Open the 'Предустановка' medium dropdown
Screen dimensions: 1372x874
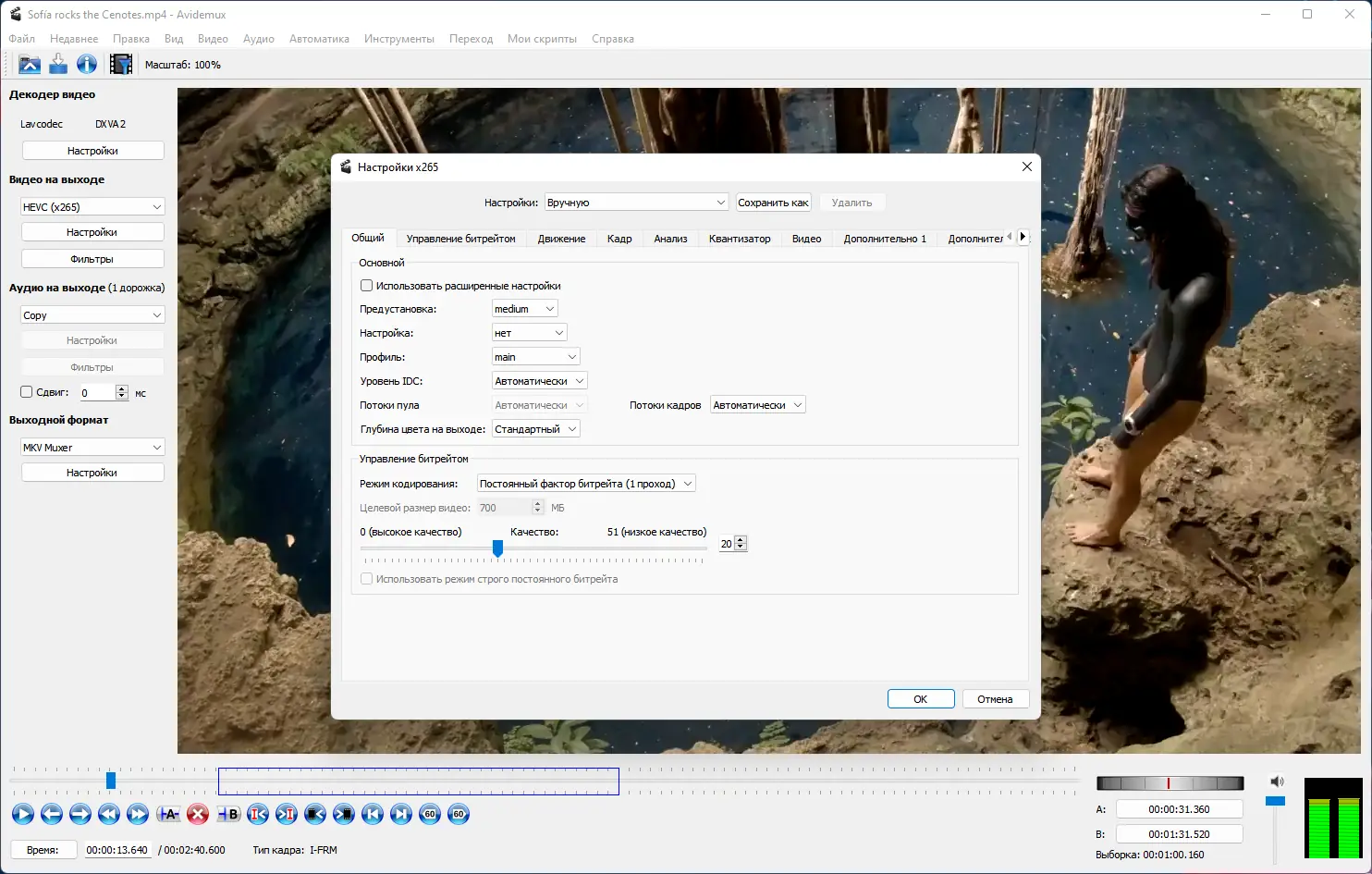coord(524,309)
